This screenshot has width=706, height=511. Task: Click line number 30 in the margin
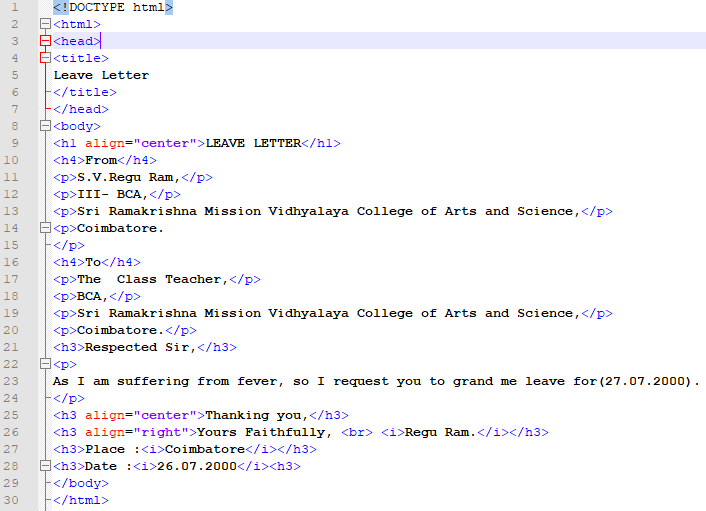pos(11,500)
